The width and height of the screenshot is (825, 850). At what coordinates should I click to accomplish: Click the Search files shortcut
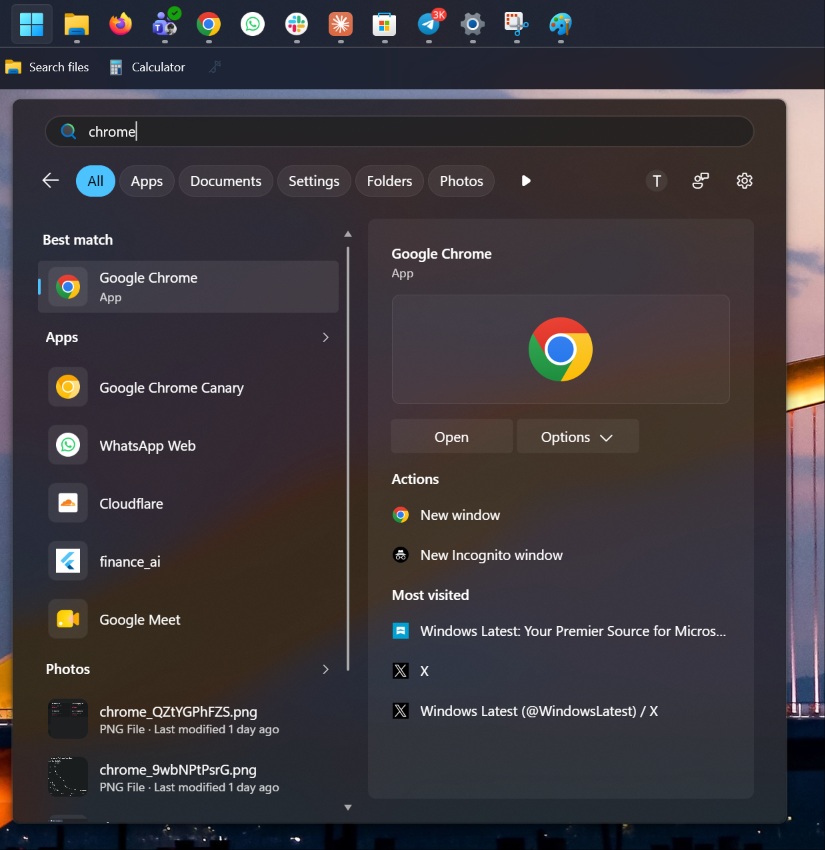(47, 67)
